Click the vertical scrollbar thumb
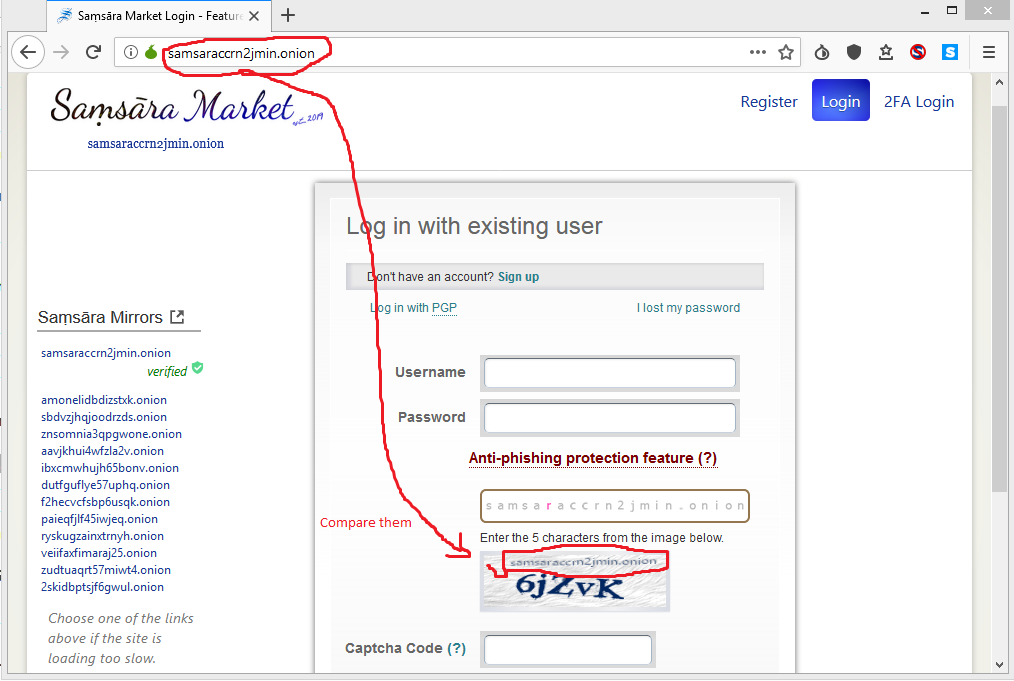 coord(1000,299)
